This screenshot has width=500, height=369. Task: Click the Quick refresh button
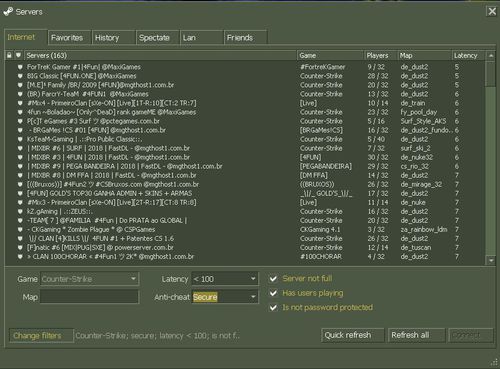click(x=353, y=335)
